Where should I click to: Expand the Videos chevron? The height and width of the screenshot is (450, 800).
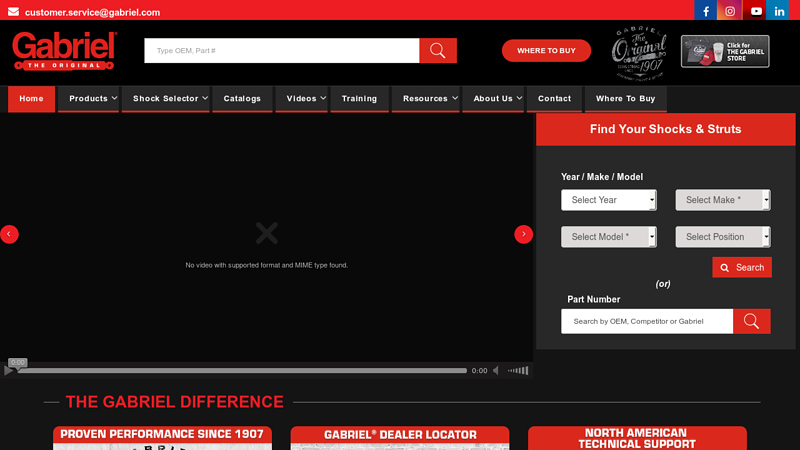[x=323, y=98]
